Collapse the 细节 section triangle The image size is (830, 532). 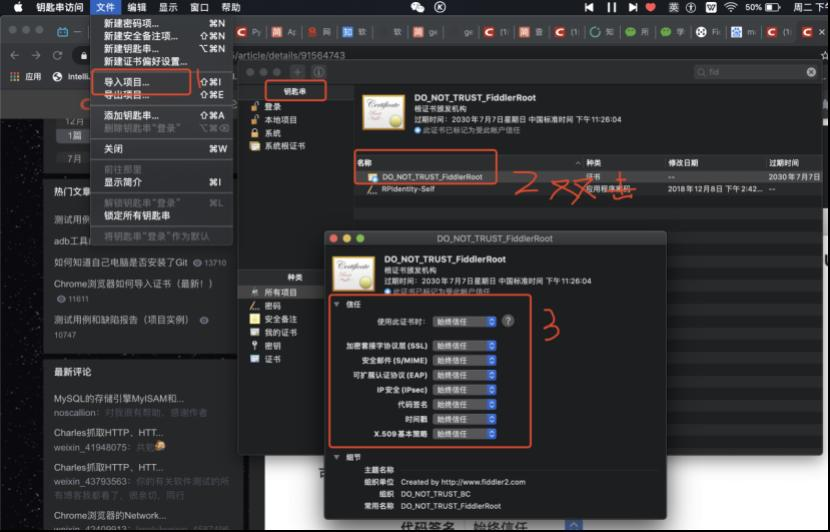337,457
